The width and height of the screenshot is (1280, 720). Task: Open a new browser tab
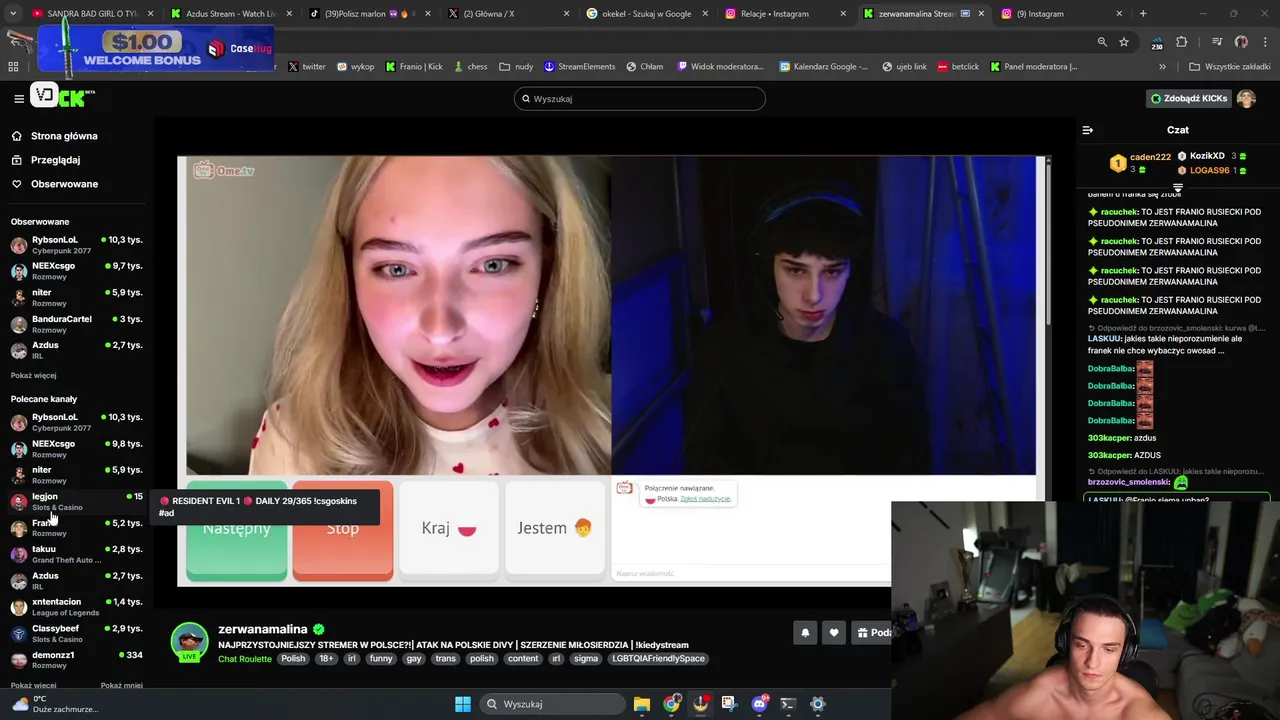point(1143,14)
